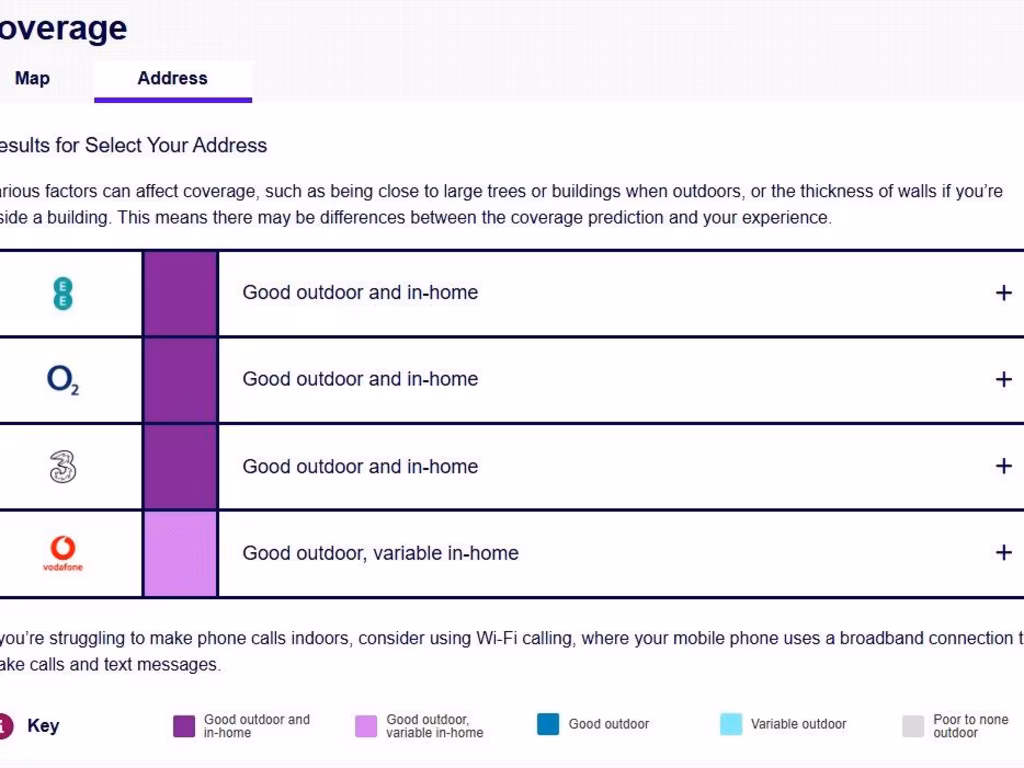The height and width of the screenshot is (768, 1024).
Task: Click EE's dark purple coverage swatch
Action: coord(180,293)
